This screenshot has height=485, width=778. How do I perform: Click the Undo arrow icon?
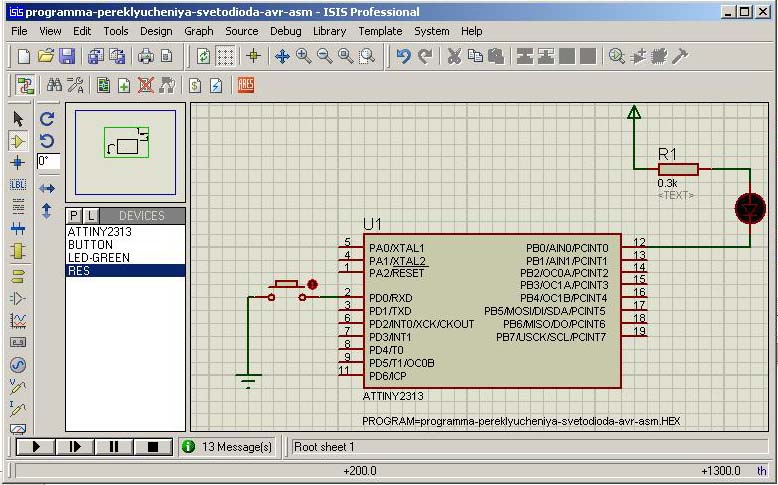coord(403,57)
